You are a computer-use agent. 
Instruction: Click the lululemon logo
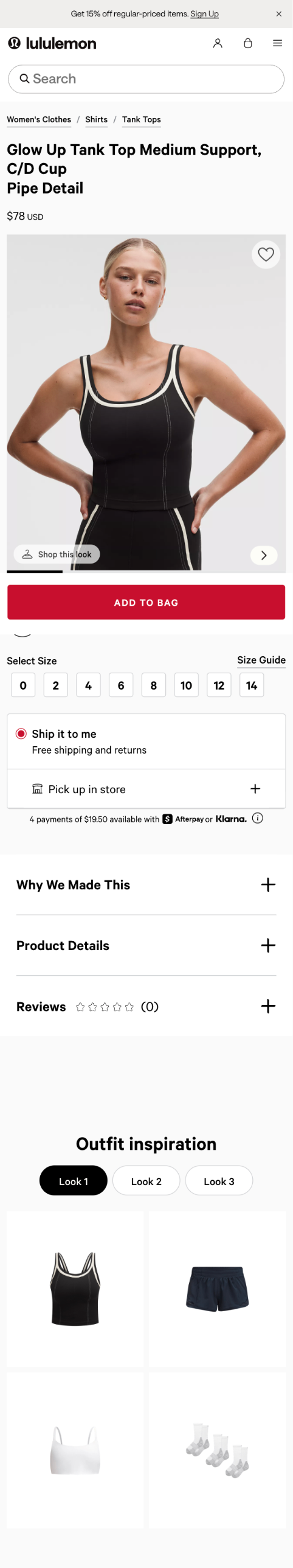click(x=52, y=43)
